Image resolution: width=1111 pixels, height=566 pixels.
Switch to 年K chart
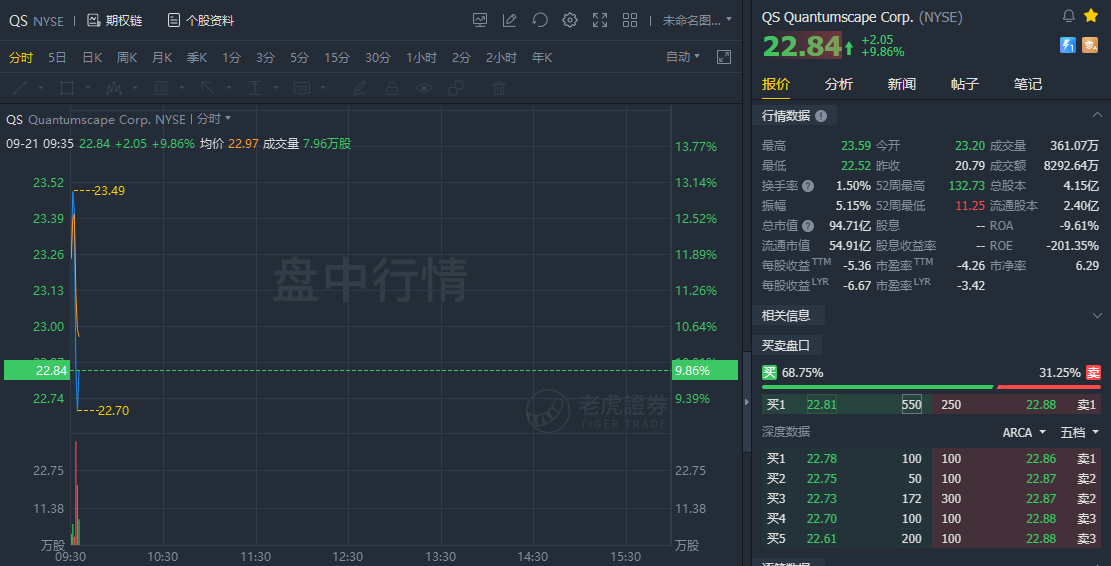[542, 58]
